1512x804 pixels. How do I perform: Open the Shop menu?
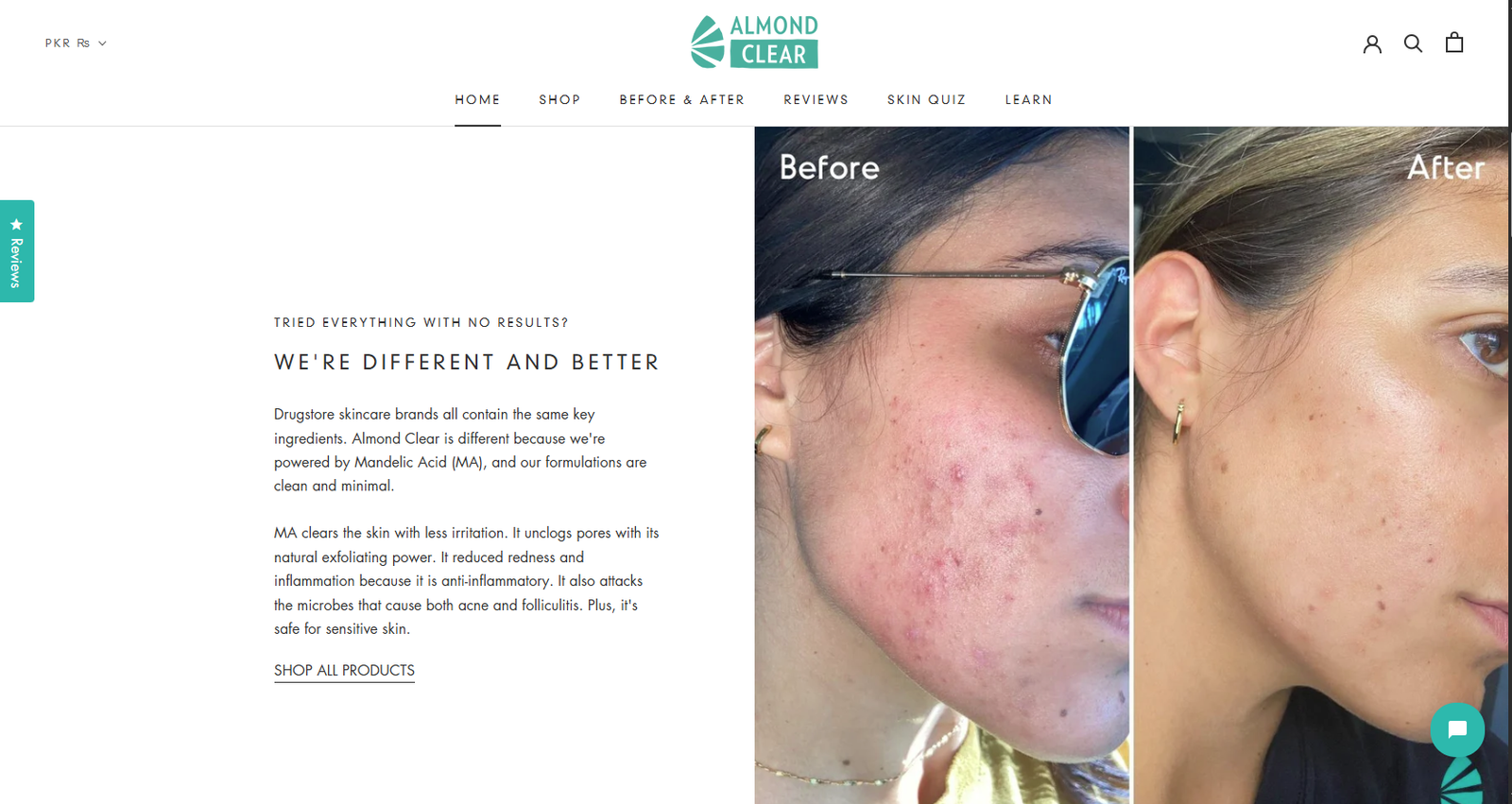click(x=559, y=100)
